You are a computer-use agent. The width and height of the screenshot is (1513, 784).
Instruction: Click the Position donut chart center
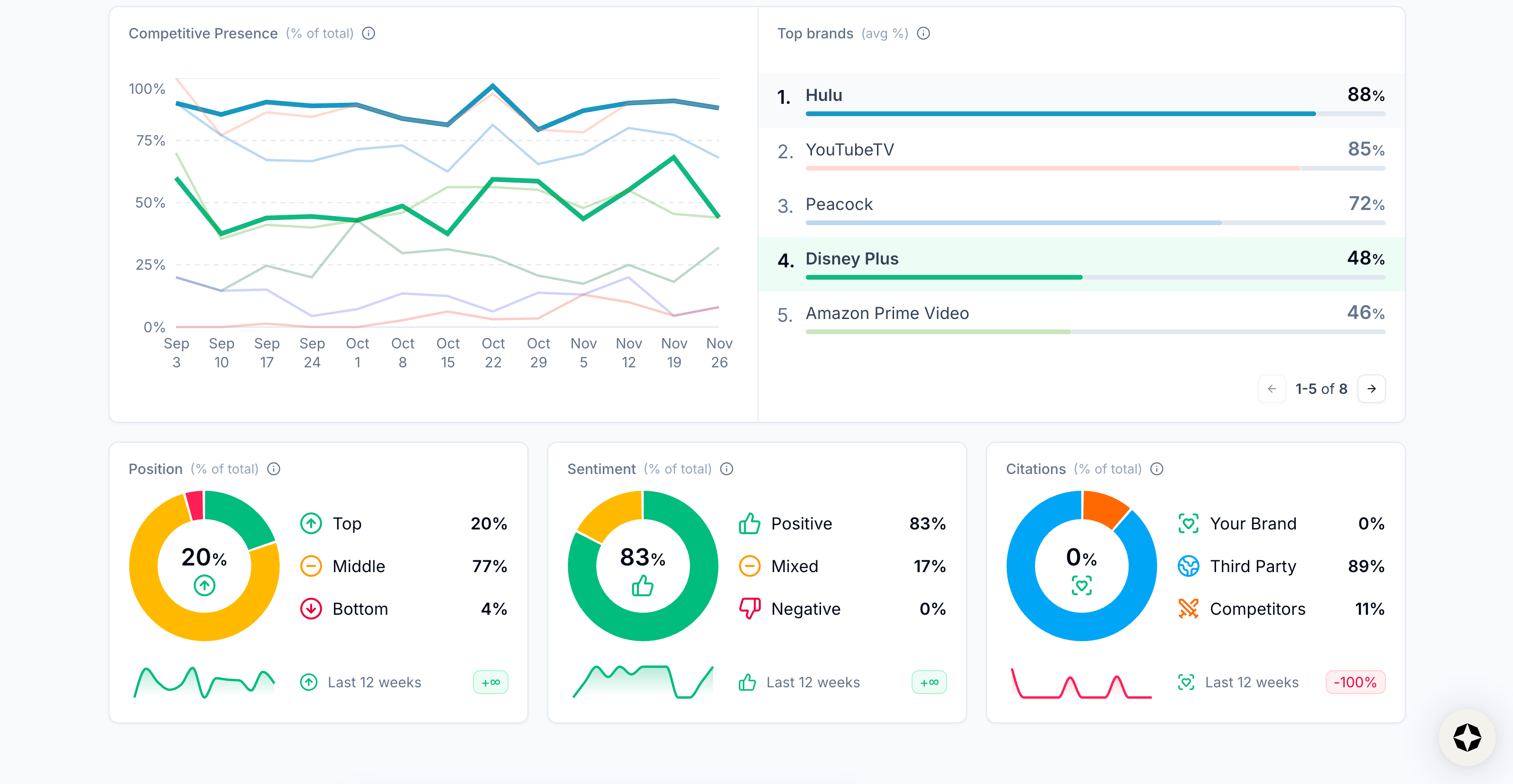[x=204, y=565]
